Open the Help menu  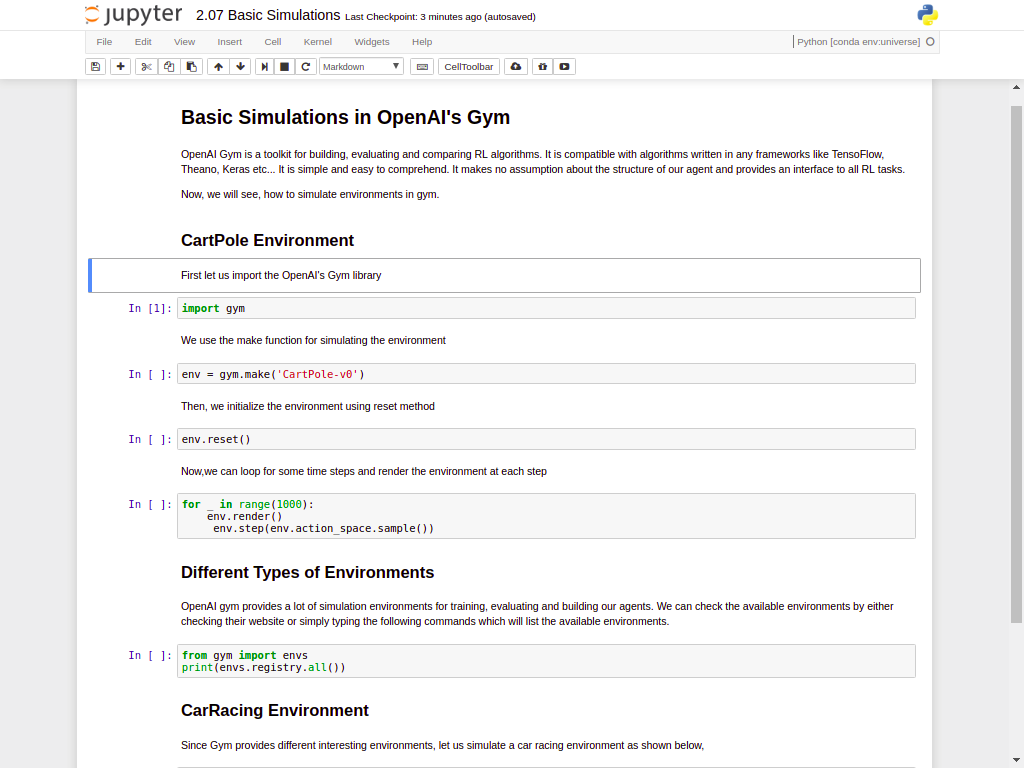click(422, 42)
